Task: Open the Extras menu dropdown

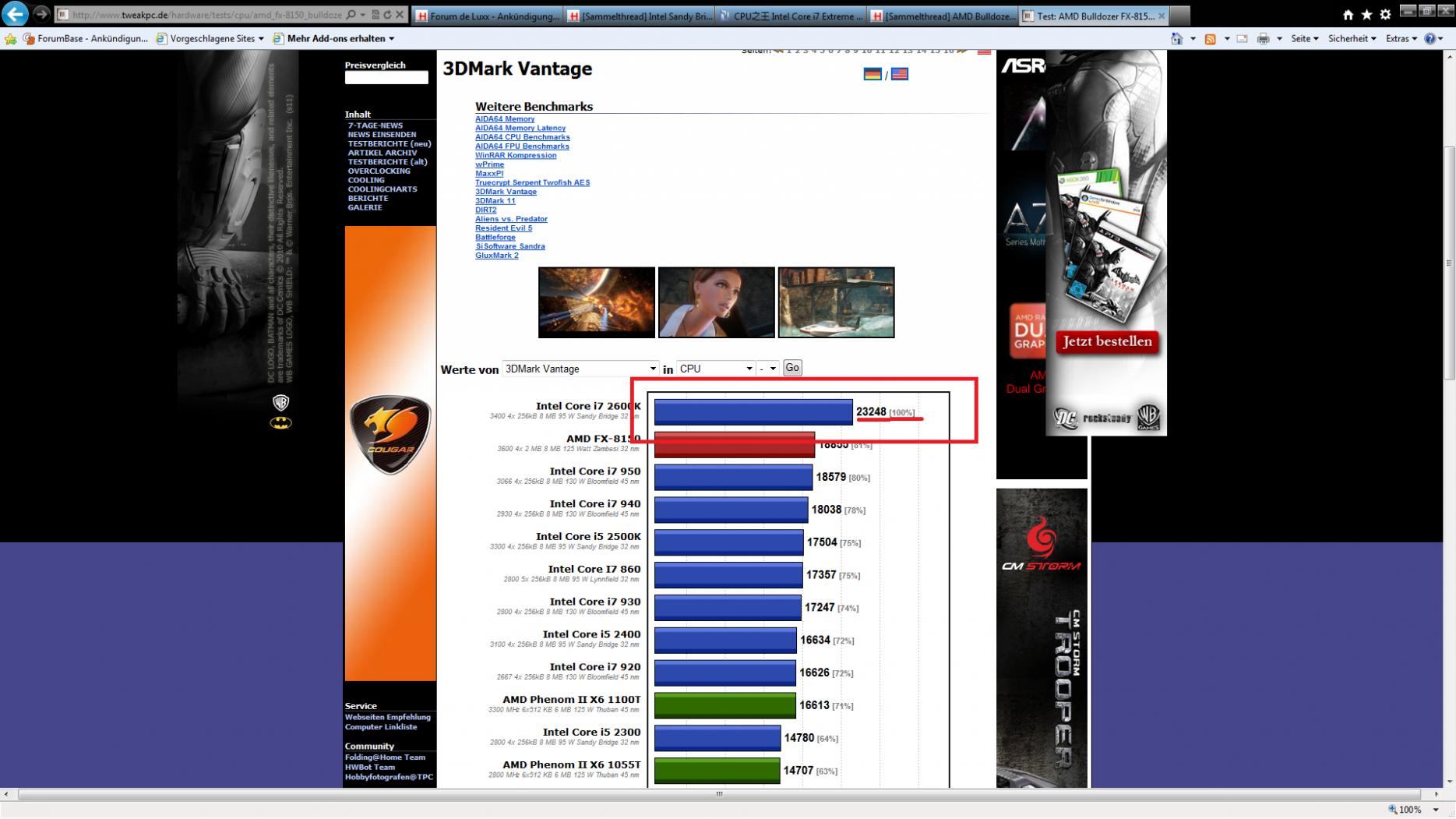Action: (x=1401, y=38)
